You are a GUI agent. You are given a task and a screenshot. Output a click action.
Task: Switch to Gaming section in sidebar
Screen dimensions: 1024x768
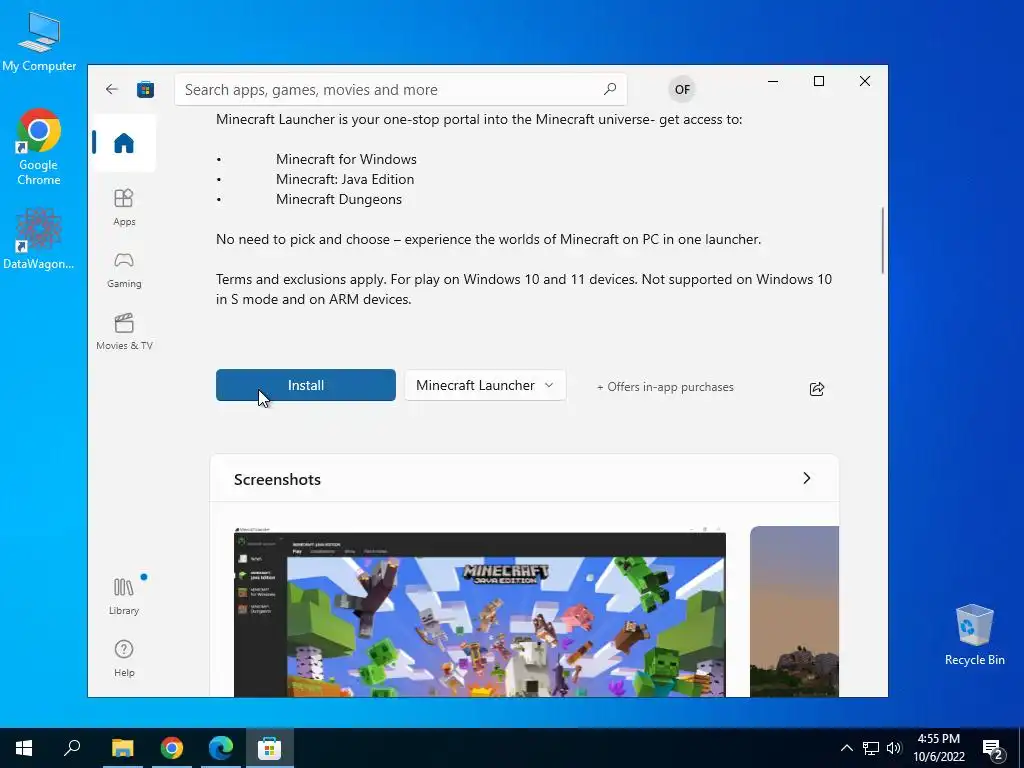tap(124, 270)
